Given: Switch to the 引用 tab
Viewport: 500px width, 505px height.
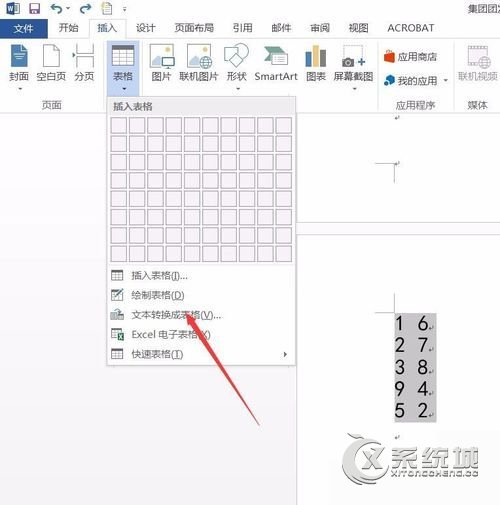Looking at the screenshot, I should tap(242, 28).
